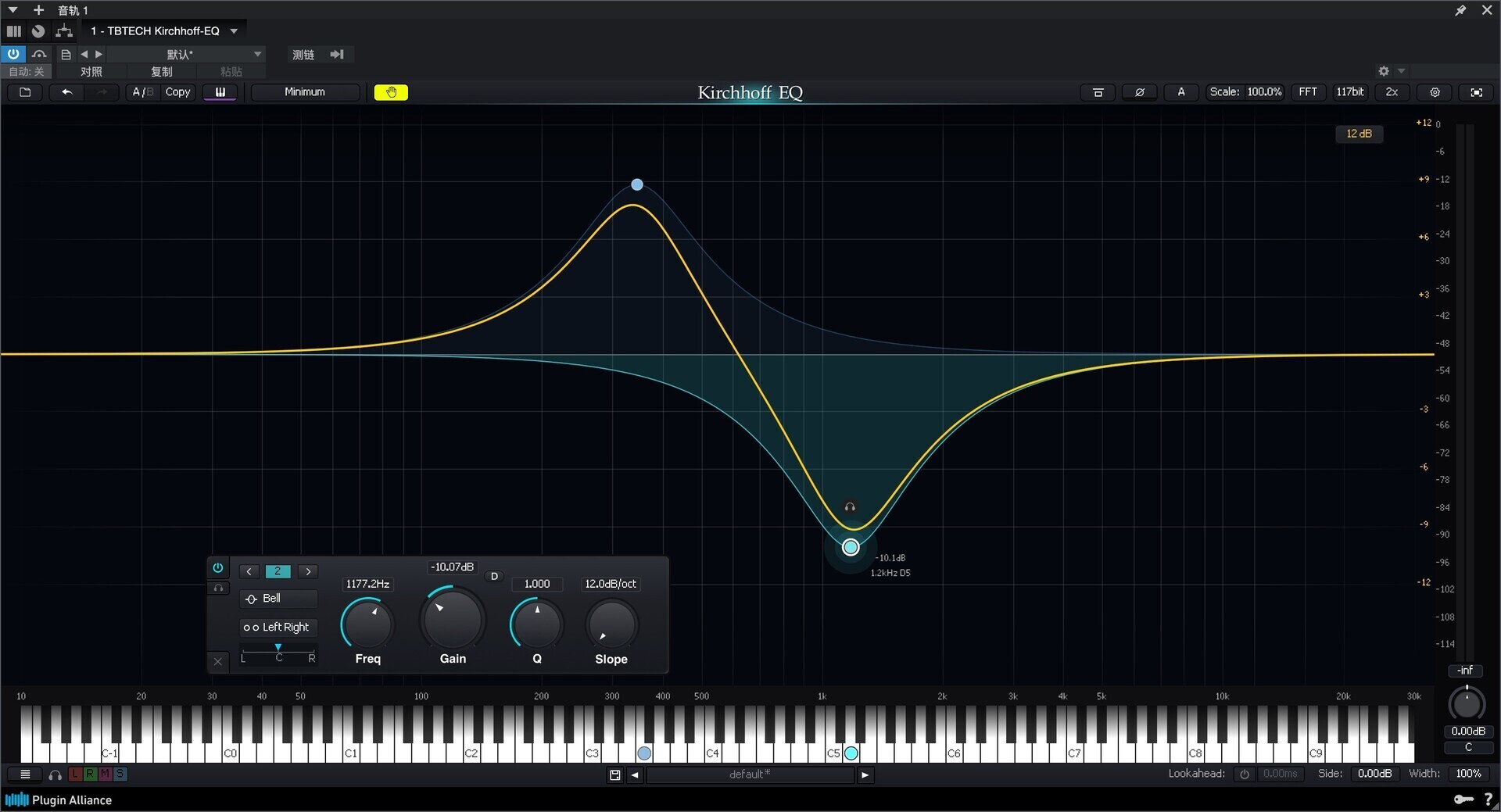Click the 1177.2Hz frequency value field
The height and width of the screenshot is (812, 1501).
pos(367,584)
